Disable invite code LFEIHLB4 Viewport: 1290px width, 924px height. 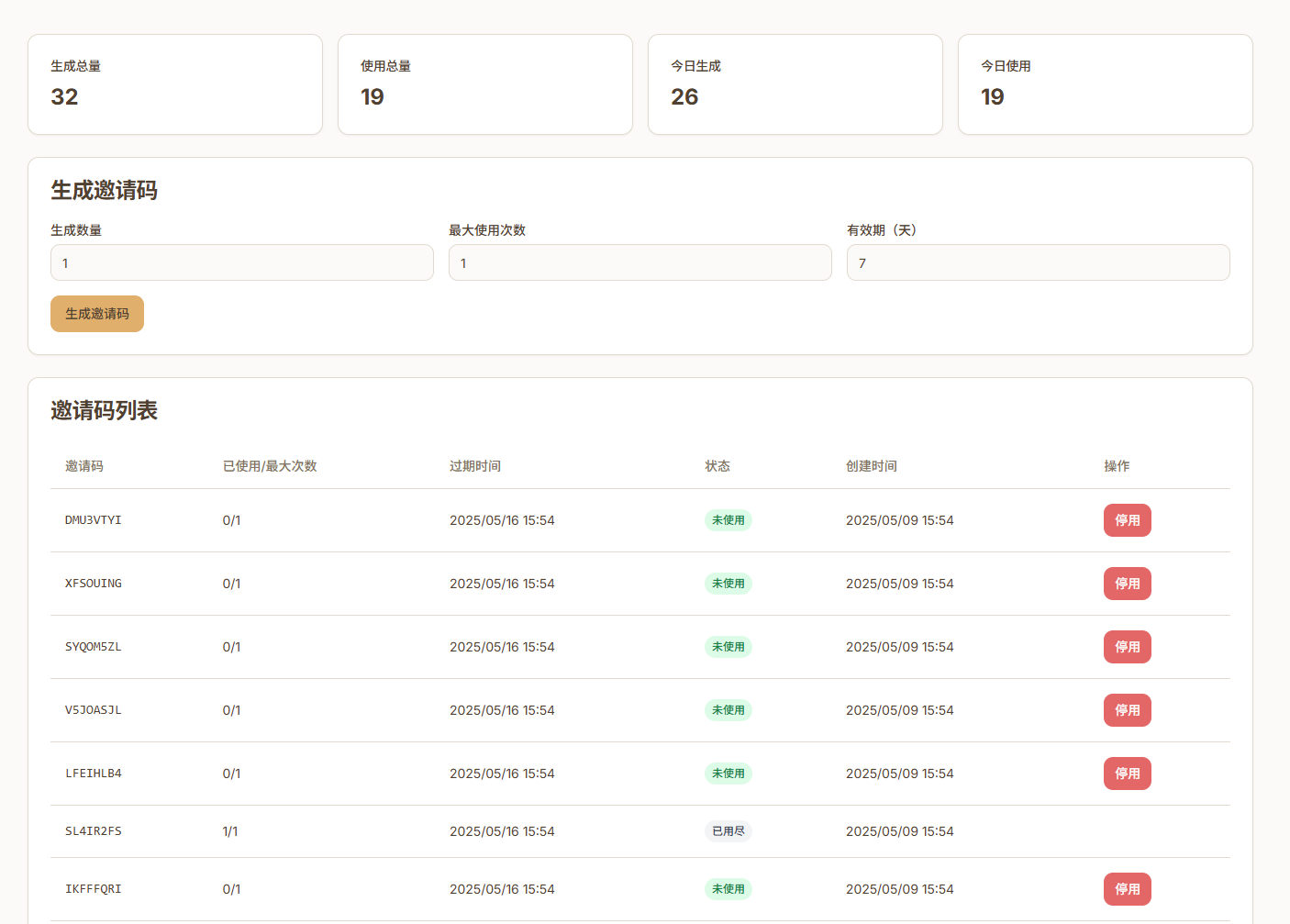click(1127, 774)
